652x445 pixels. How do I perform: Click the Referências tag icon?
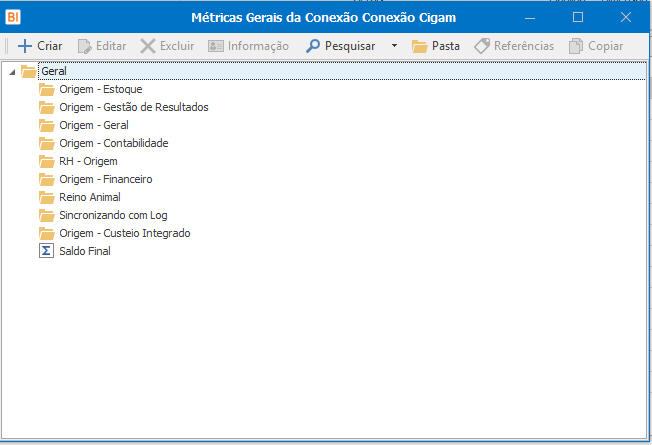(x=482, y=46)
